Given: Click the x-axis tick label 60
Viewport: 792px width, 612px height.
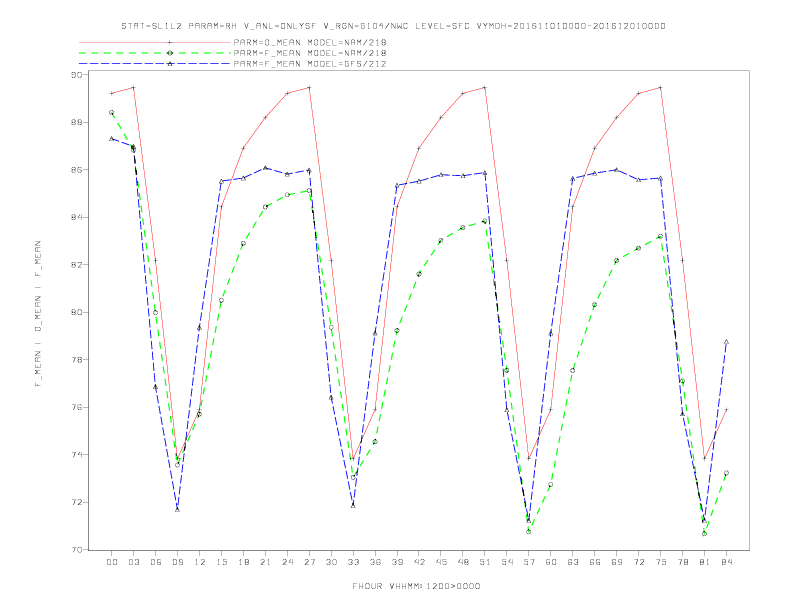Looking at the screenshot, I should (x=551, y=562).
